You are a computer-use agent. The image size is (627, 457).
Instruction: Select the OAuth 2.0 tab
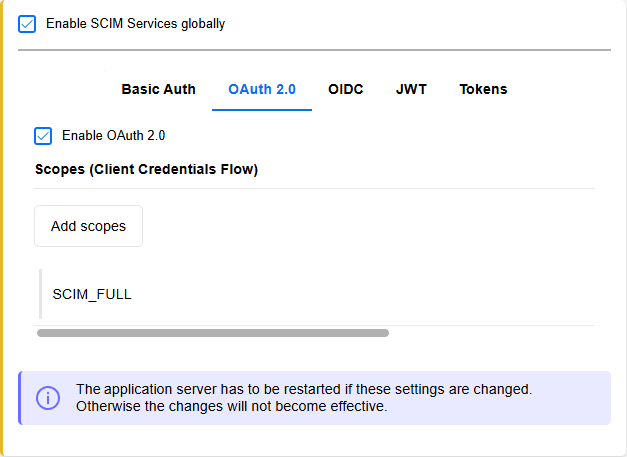point(262,89)
